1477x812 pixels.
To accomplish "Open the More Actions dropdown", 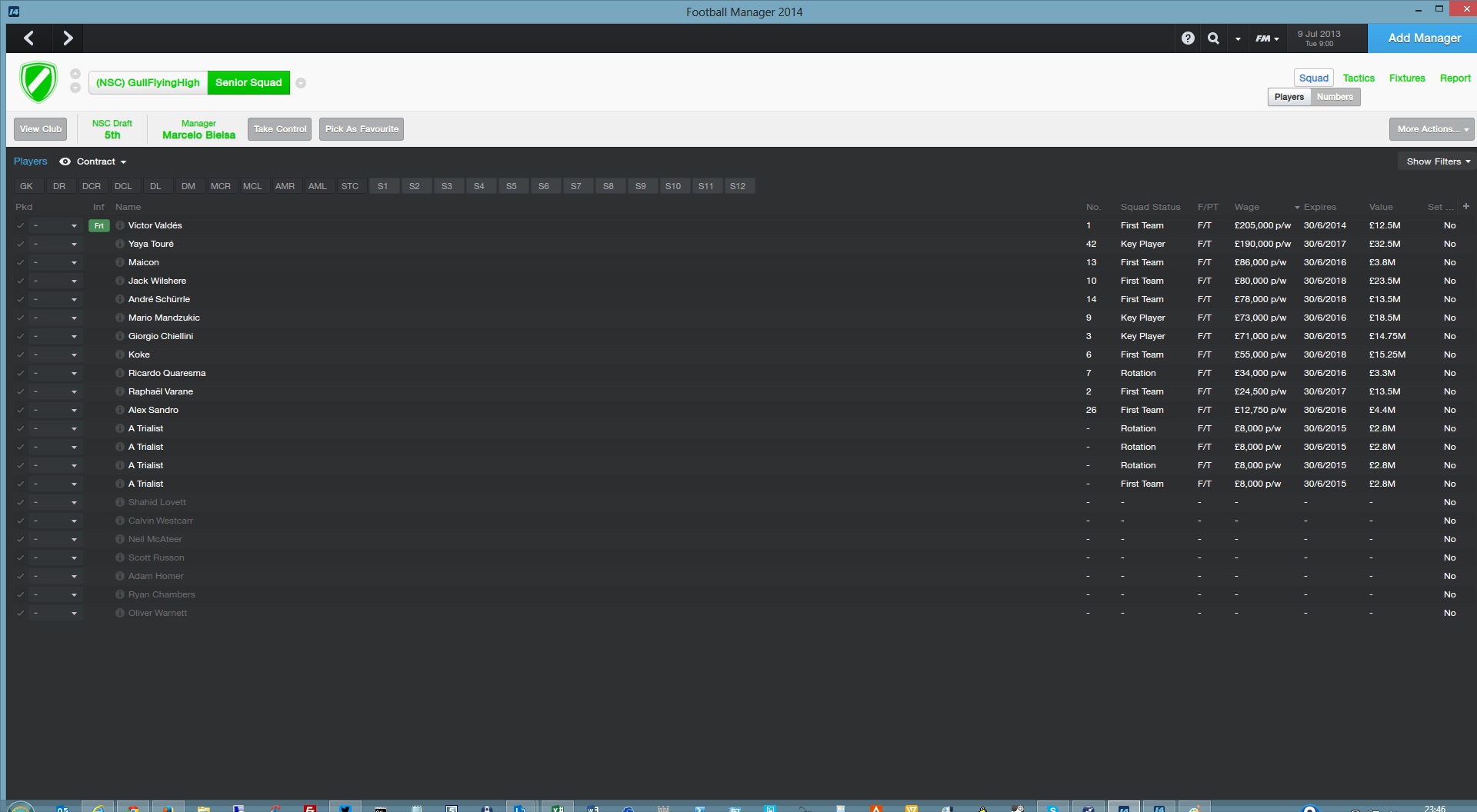I will (x=1431, y=129).
